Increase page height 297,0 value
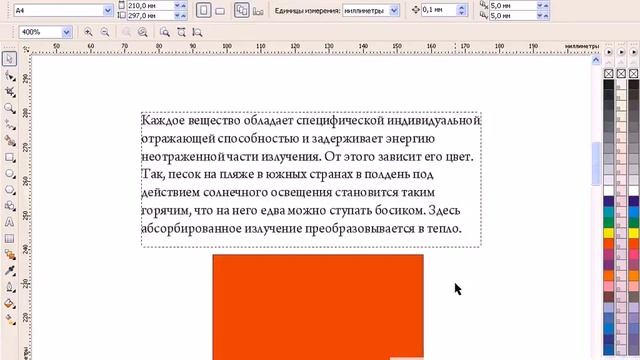 point(184,16)
